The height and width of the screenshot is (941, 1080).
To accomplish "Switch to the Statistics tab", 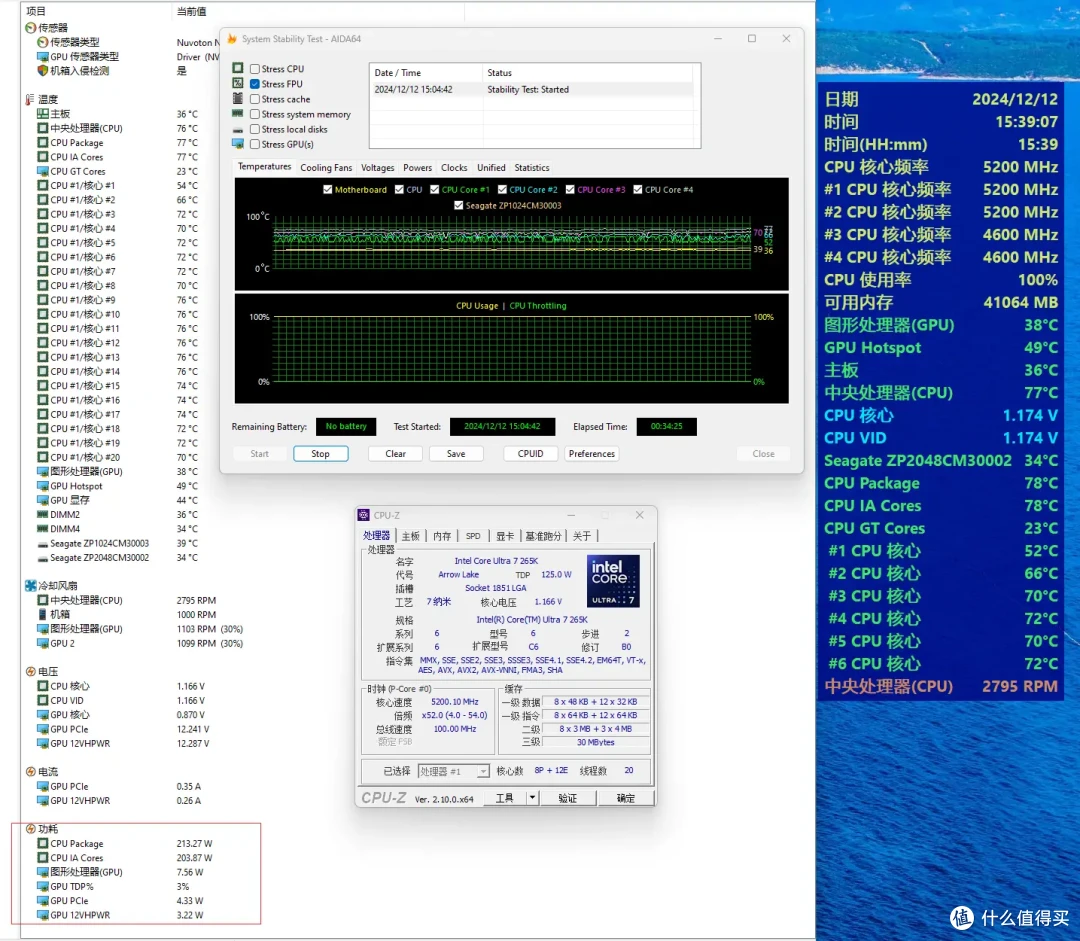I will (532, 167).
